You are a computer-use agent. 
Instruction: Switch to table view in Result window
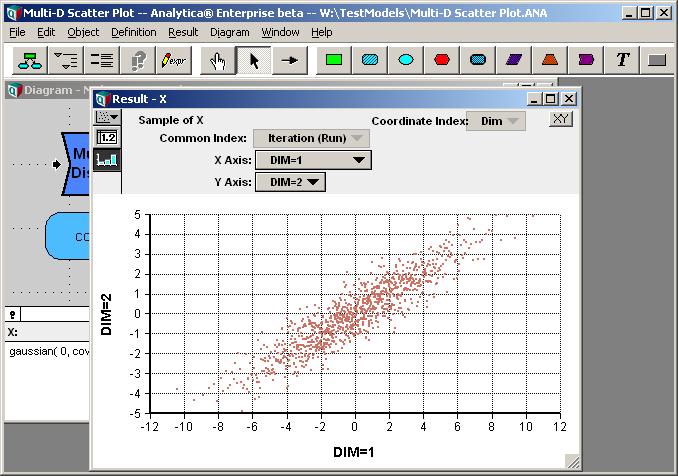pos(107,138)
